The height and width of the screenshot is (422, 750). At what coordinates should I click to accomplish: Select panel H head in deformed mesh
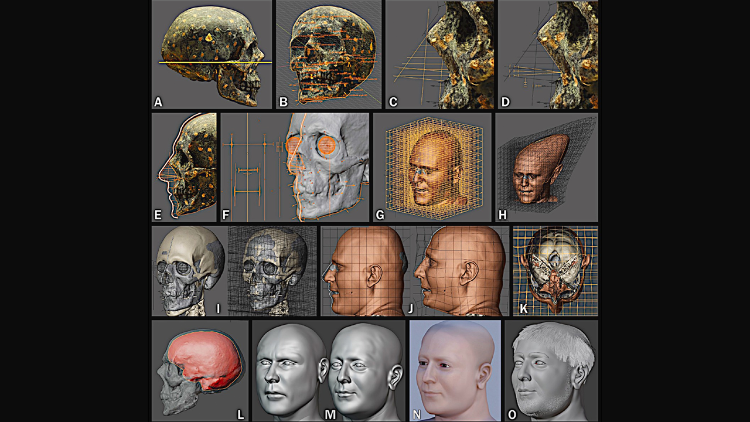[545, 165]
